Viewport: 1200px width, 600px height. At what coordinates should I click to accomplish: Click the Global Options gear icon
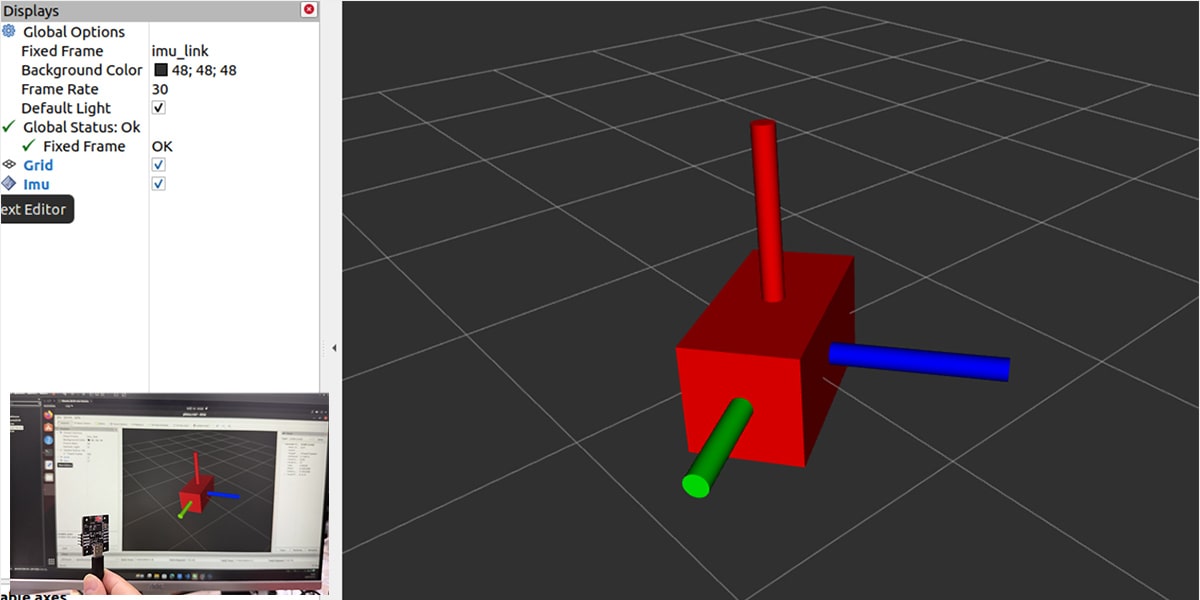coord(9,32)
